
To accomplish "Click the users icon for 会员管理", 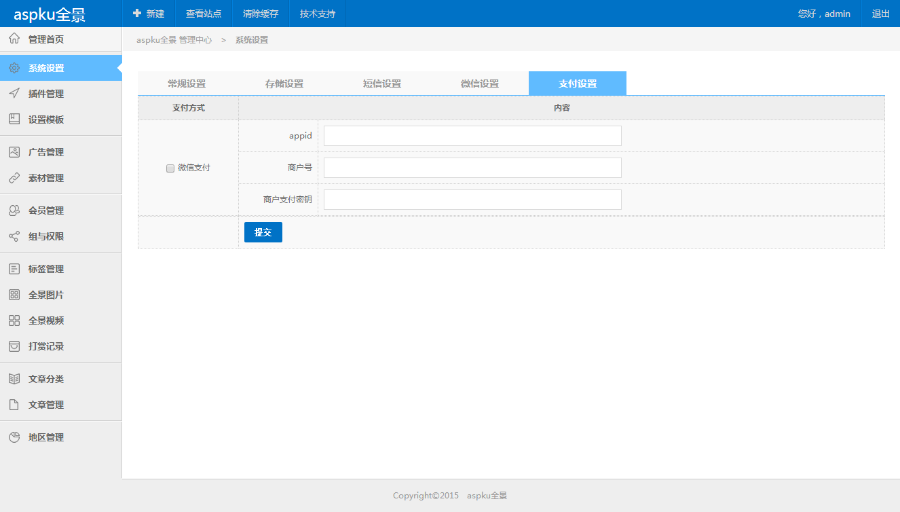I will point(14,211).
